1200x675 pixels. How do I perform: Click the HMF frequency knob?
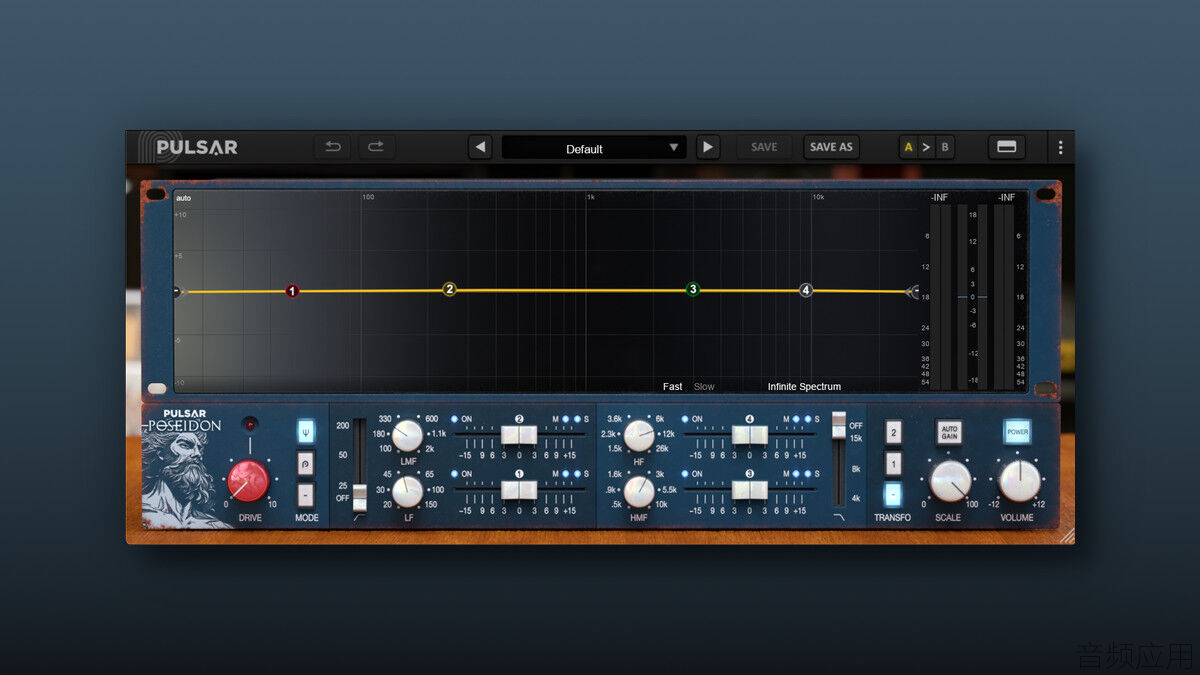click(639, 491)
